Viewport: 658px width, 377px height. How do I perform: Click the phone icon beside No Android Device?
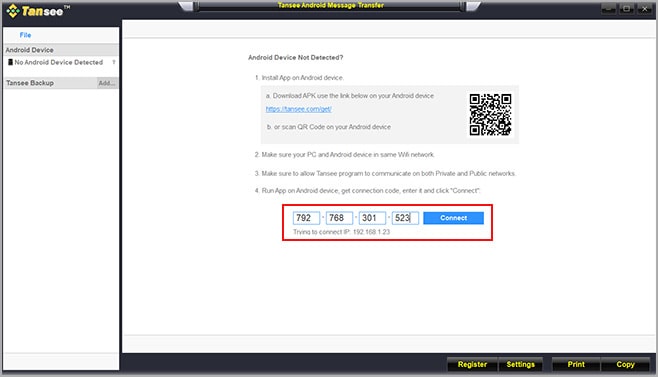point(10,62)
